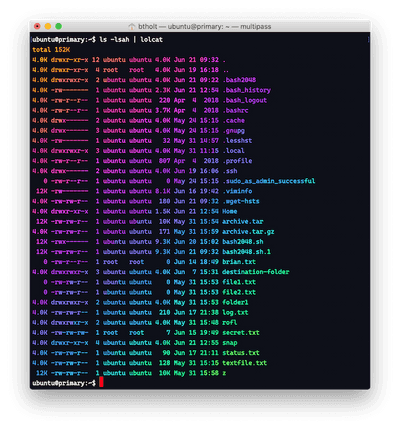This screenshot has width=400, height=429.
Task: Click the yellow minimize window button
Action: 48,26
